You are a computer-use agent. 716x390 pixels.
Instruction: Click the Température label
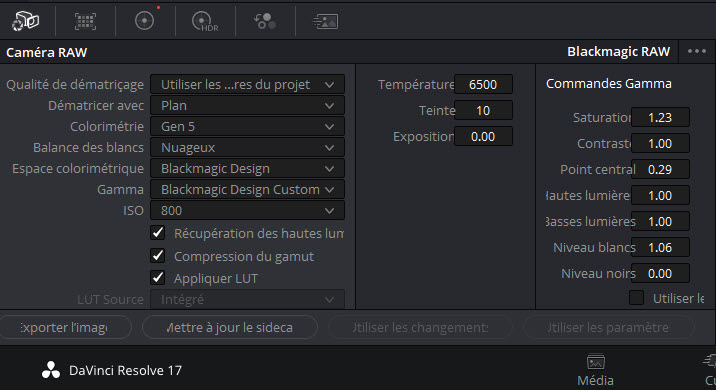416,84
